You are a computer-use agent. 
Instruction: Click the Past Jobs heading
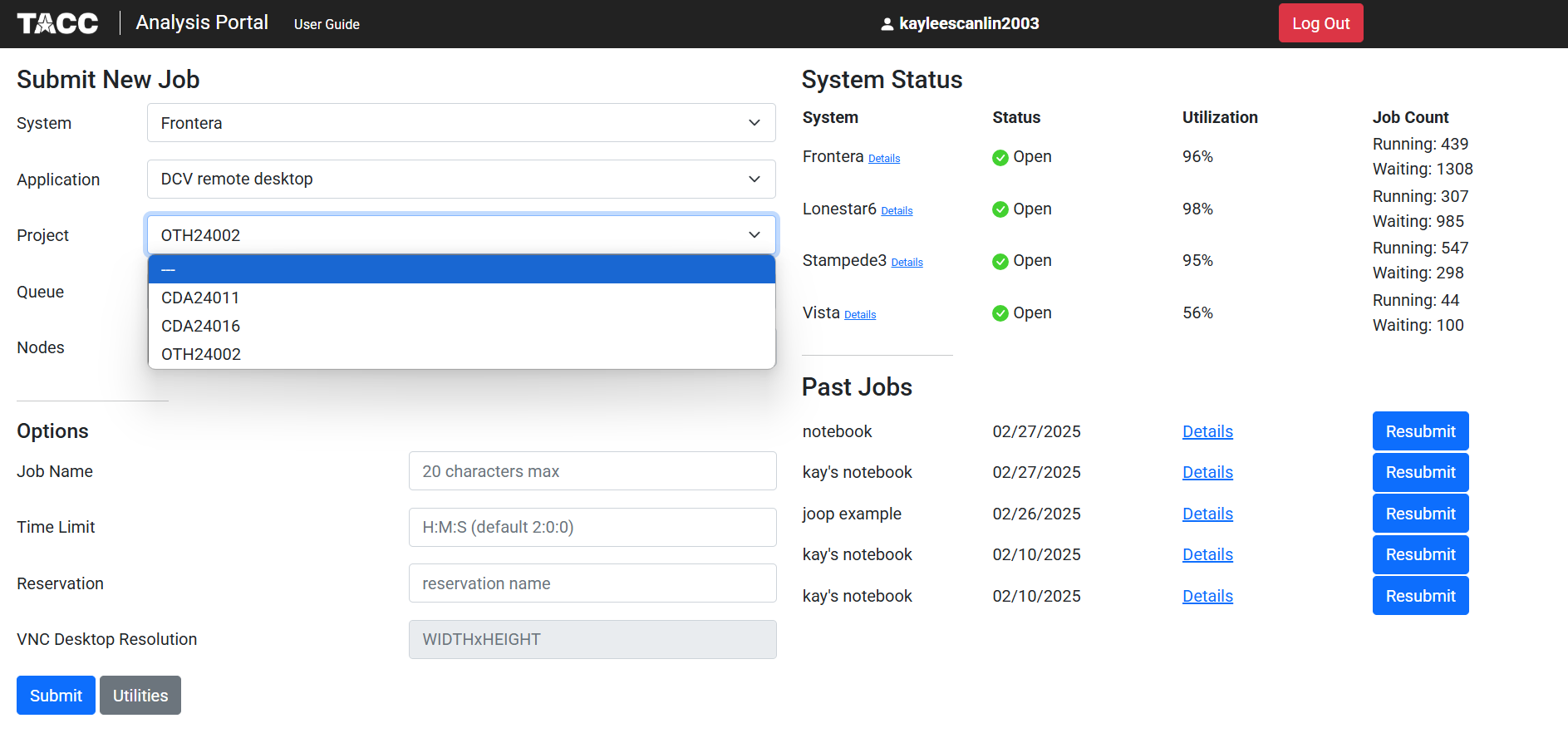tap(857, 387)
